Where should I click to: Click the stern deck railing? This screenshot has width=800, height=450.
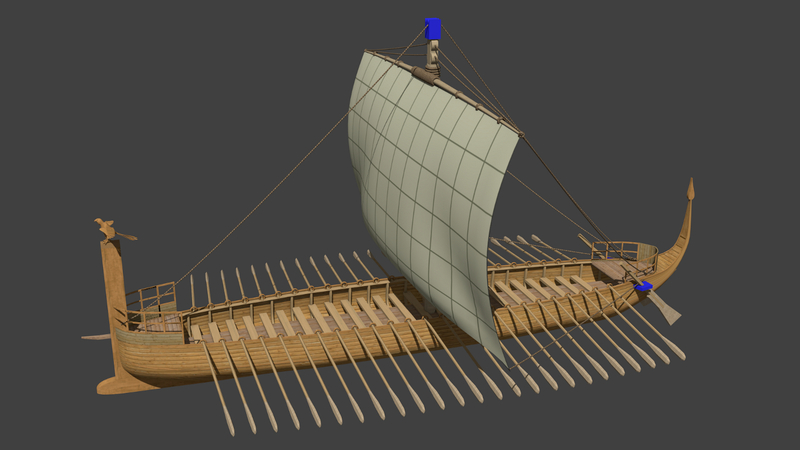[x=624, y=253]
